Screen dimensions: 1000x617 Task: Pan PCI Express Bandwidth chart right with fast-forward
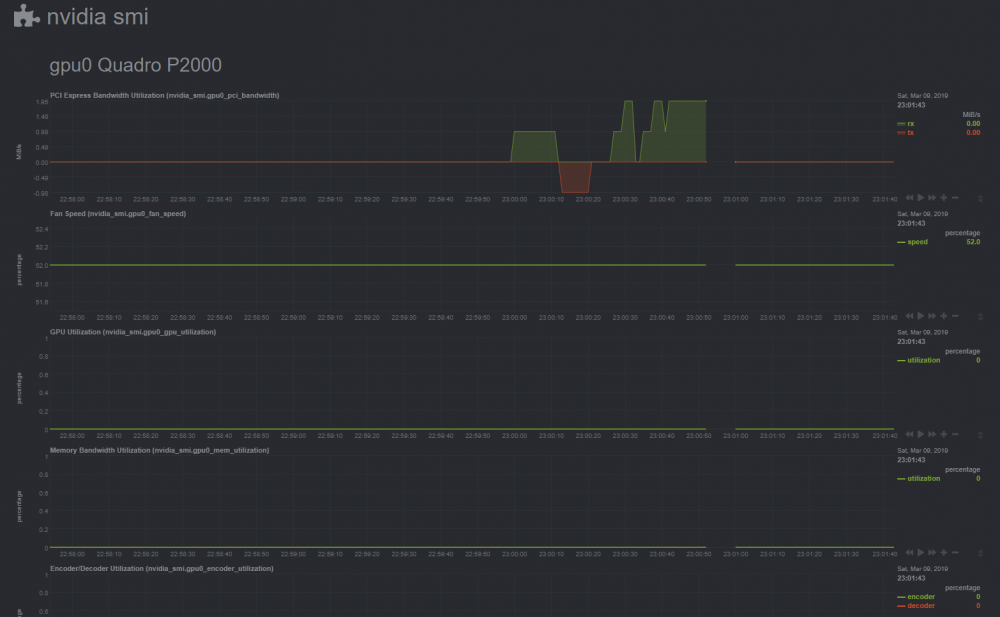pyautogui.click(x=932, y=198)
